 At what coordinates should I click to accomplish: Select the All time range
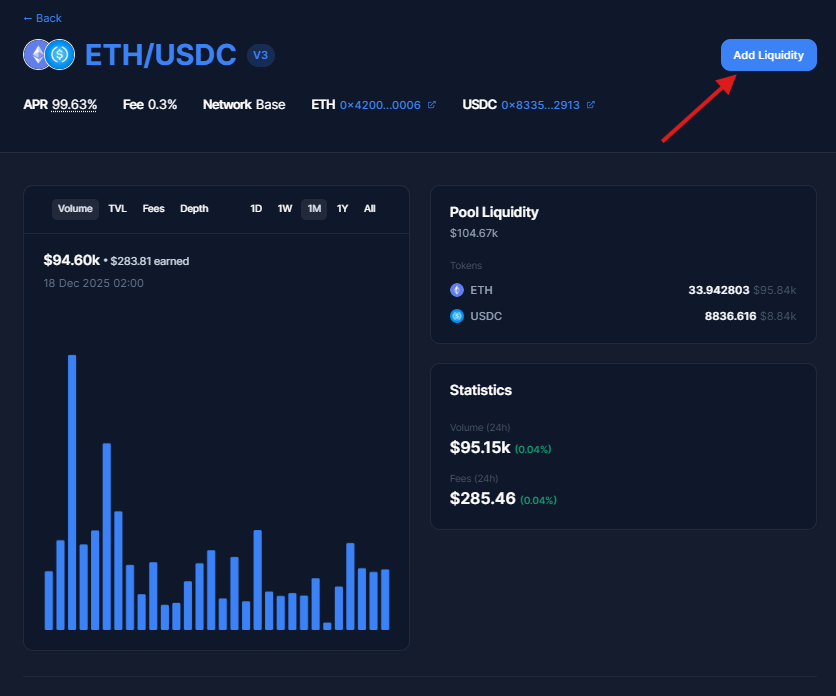pyautogui.click(x=370, y=209)
